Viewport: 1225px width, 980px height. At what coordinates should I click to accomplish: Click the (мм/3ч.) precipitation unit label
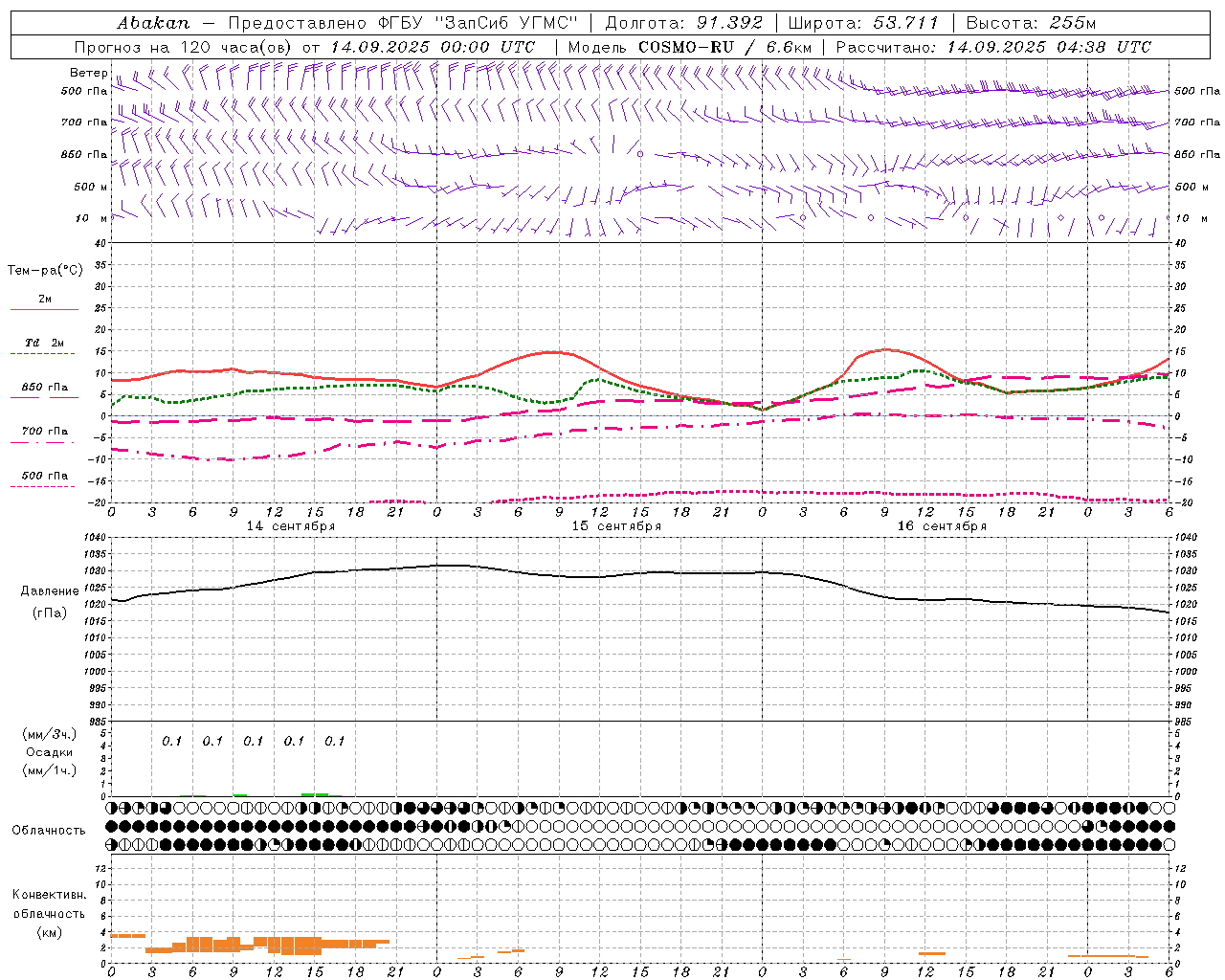(x=50, y=734)
